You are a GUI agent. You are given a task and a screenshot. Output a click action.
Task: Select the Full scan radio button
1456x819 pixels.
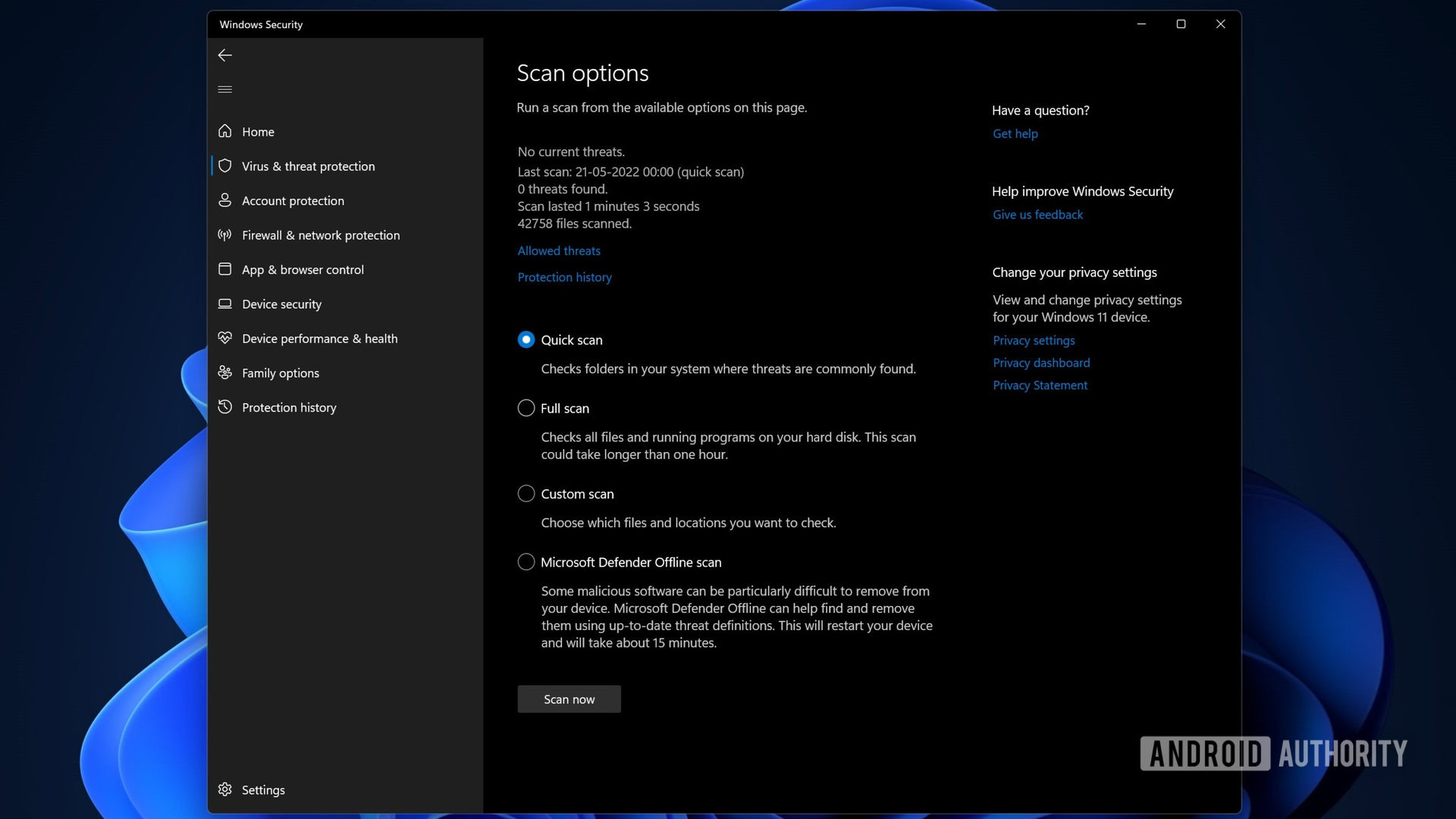[526, 408]
